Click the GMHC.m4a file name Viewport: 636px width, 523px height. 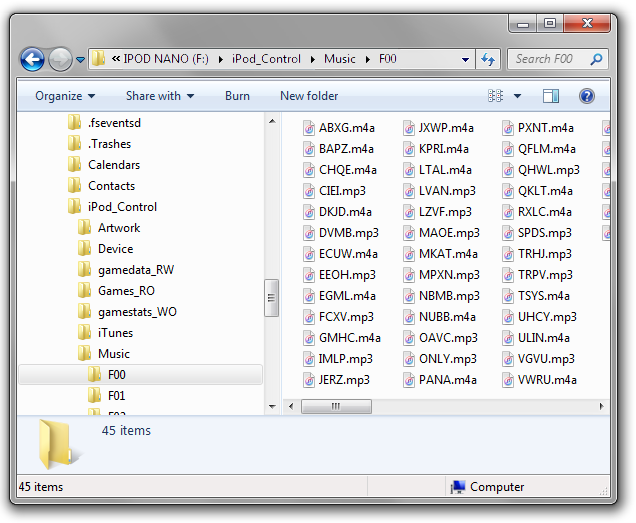tap(350, 338)
